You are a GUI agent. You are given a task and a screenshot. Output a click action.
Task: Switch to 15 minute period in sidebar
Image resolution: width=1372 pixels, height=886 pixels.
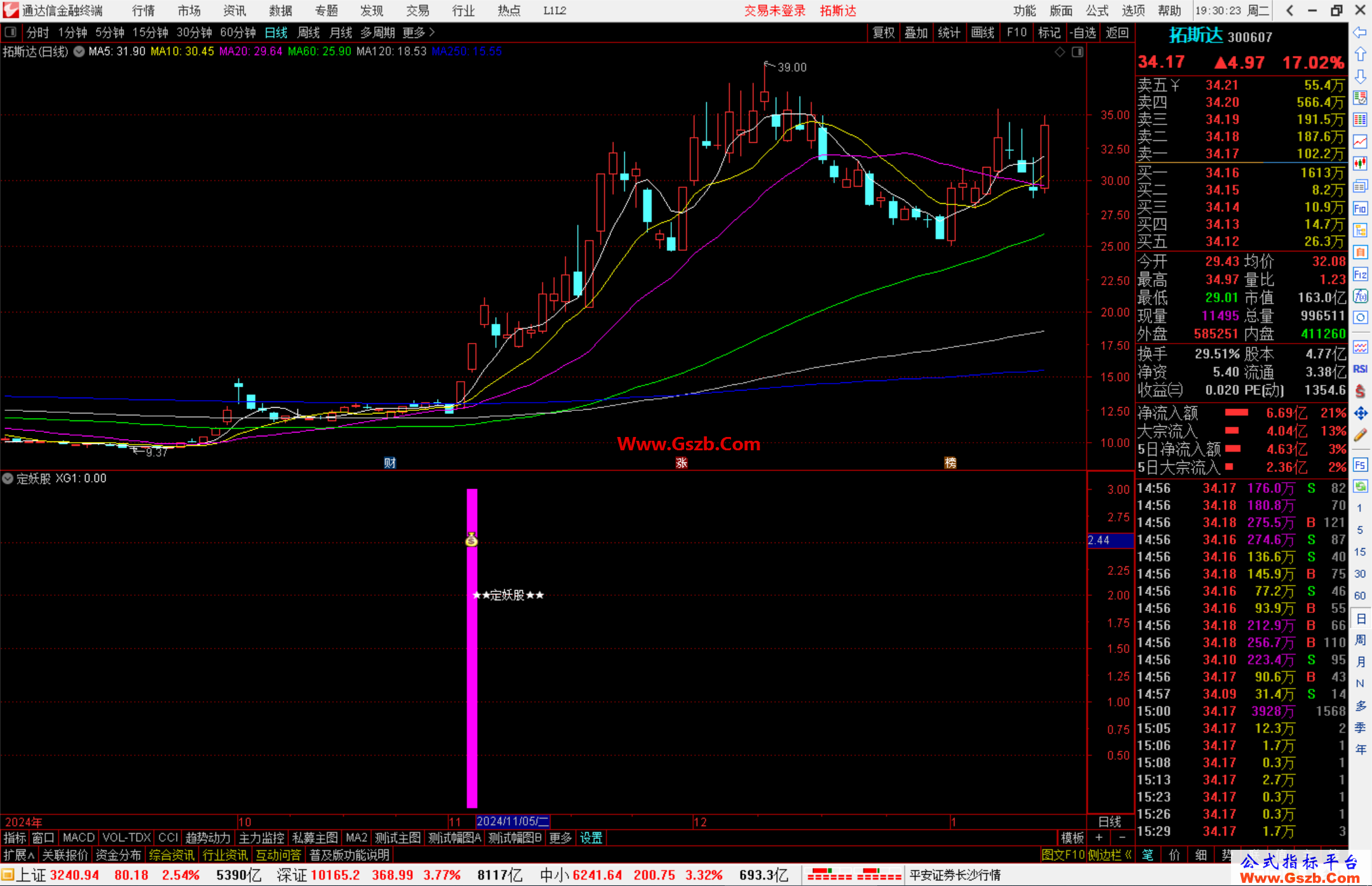(1360, 552)
